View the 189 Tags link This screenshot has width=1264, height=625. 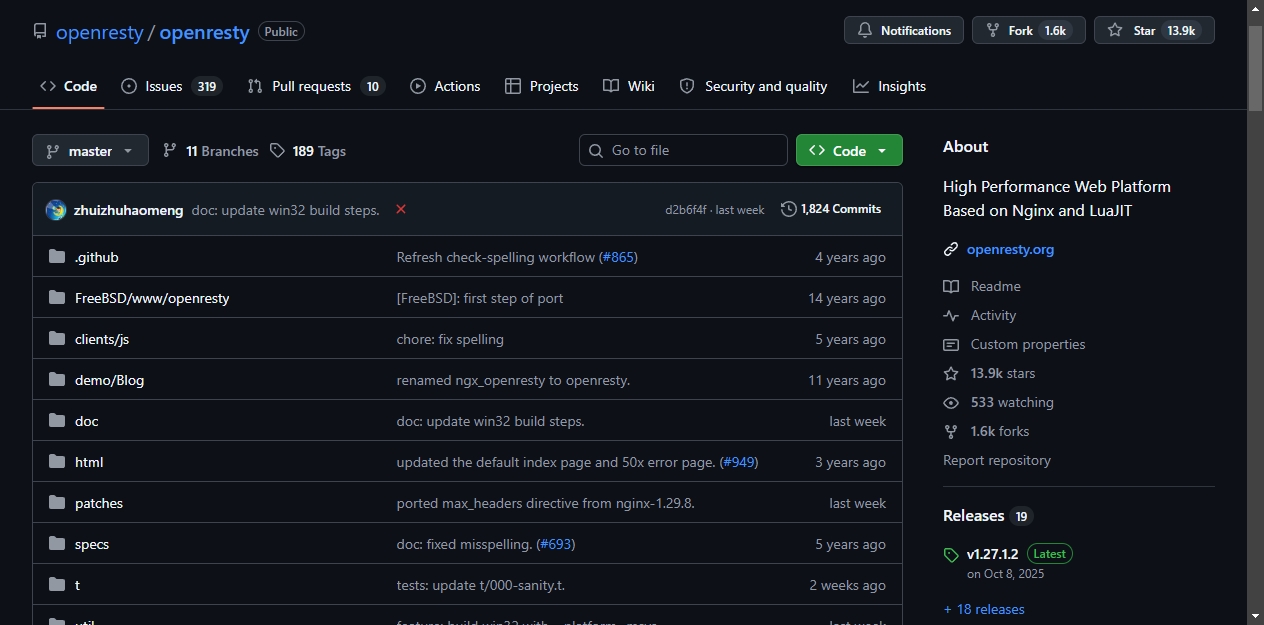pos(308,151)
